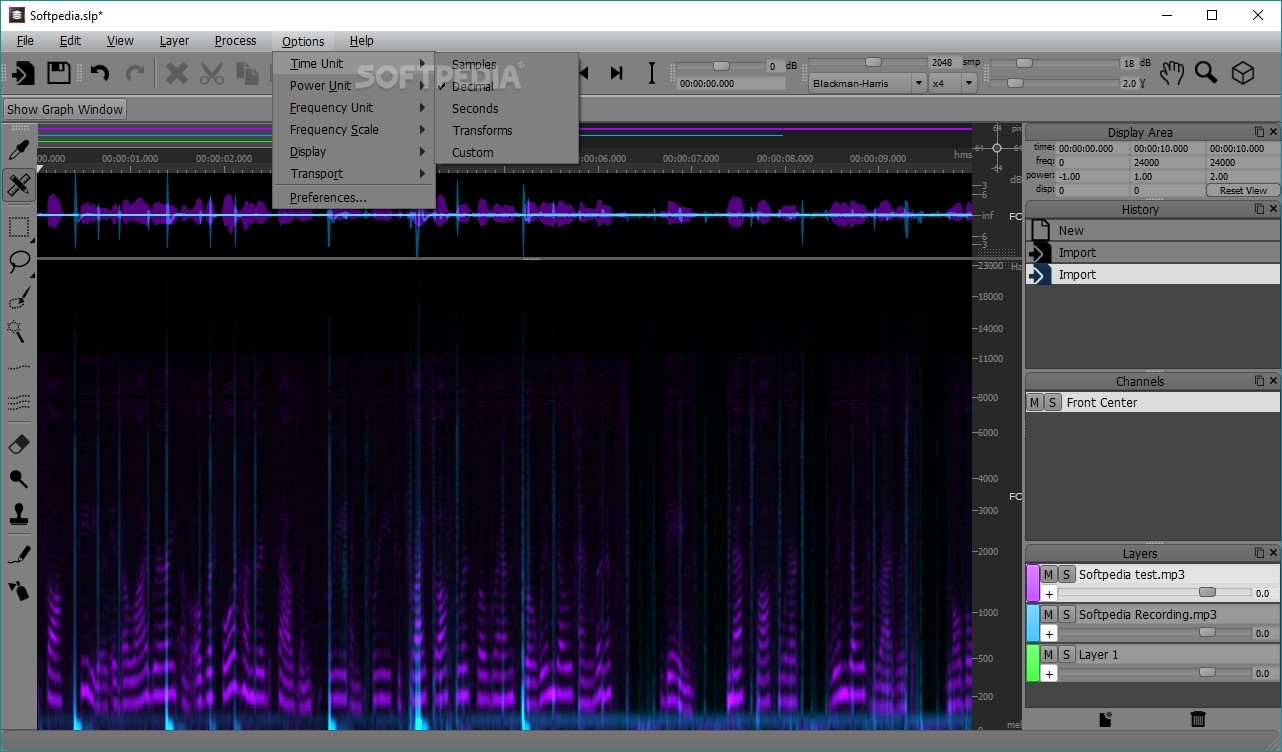Select the Spray can tool
The width and height of the screenshot is (1282, 752).
[x=19, y=590]
